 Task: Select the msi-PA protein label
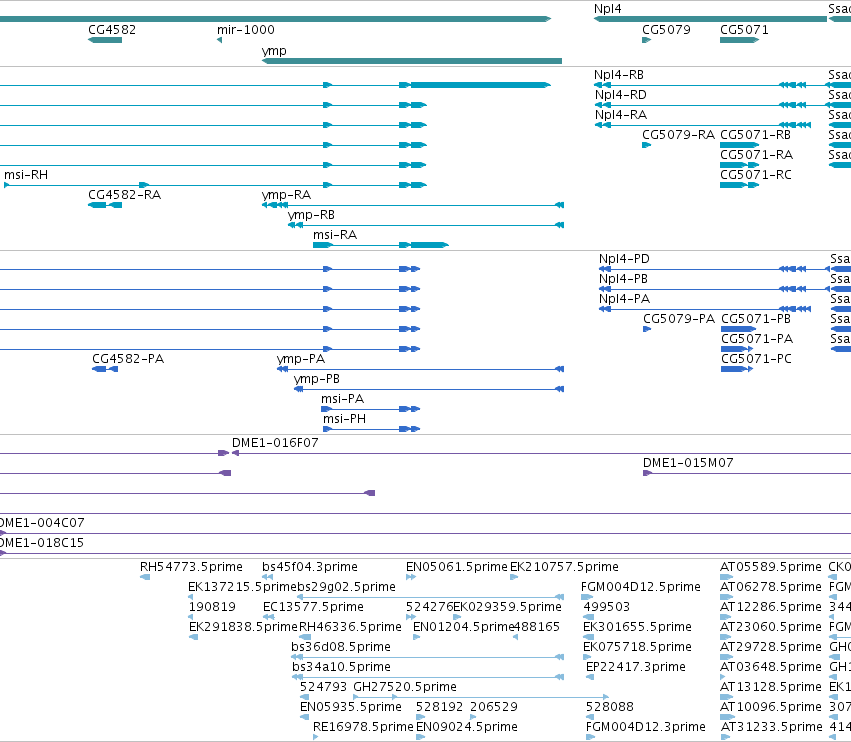click(342, 399)
